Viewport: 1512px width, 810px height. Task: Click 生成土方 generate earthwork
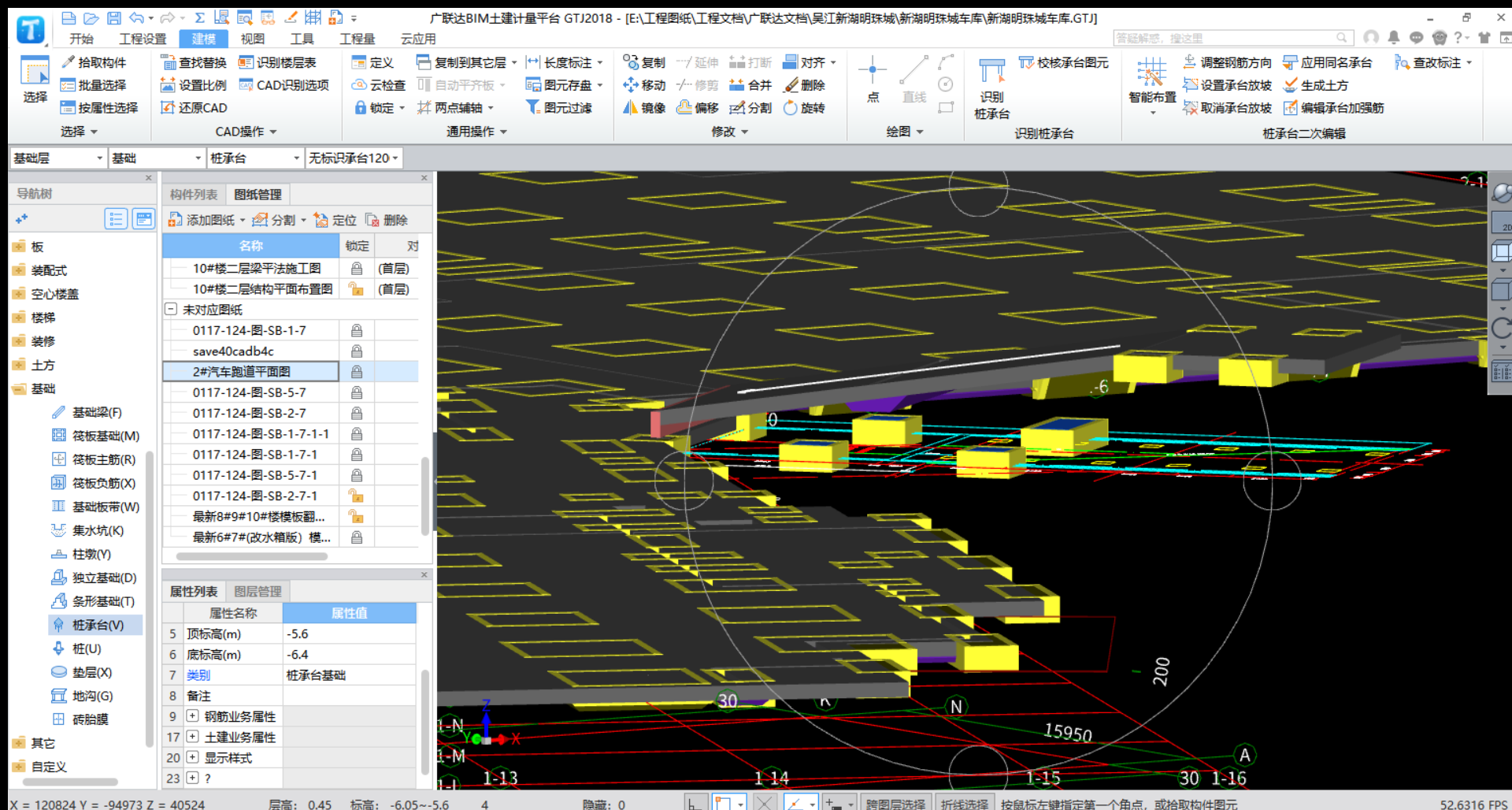coord(1315,85)
